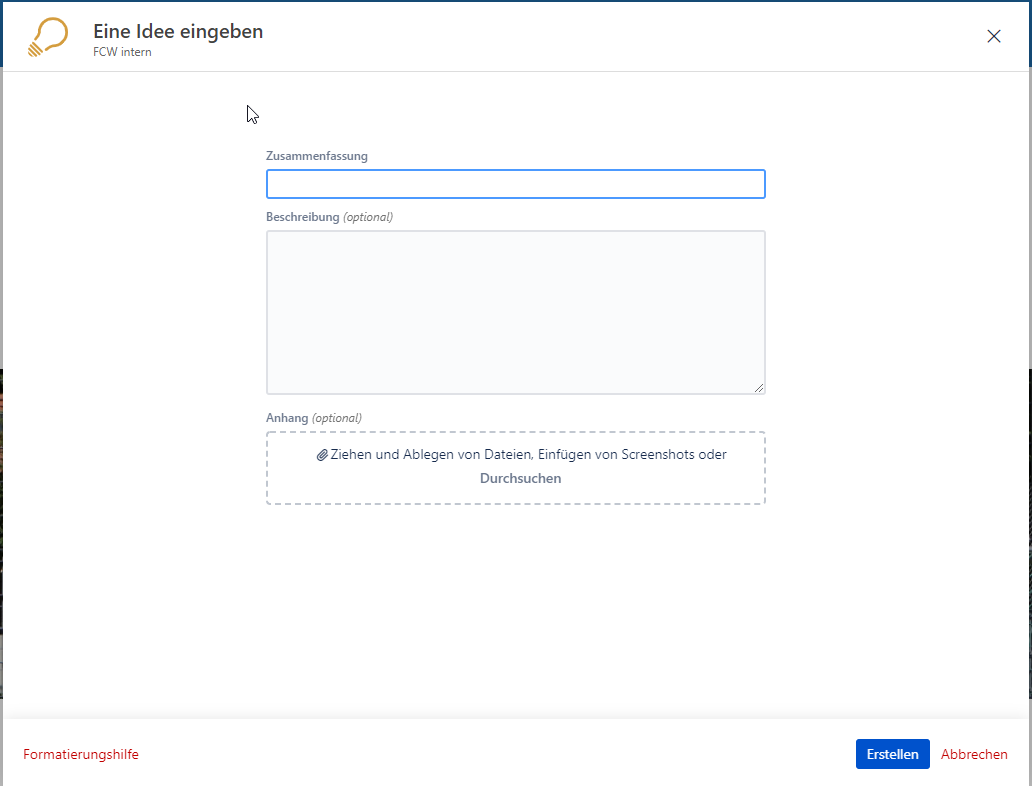This screenshot has height=786, width=1032.
Task: Click "(optional)" next to Anhang
Action: click(337, 418)
